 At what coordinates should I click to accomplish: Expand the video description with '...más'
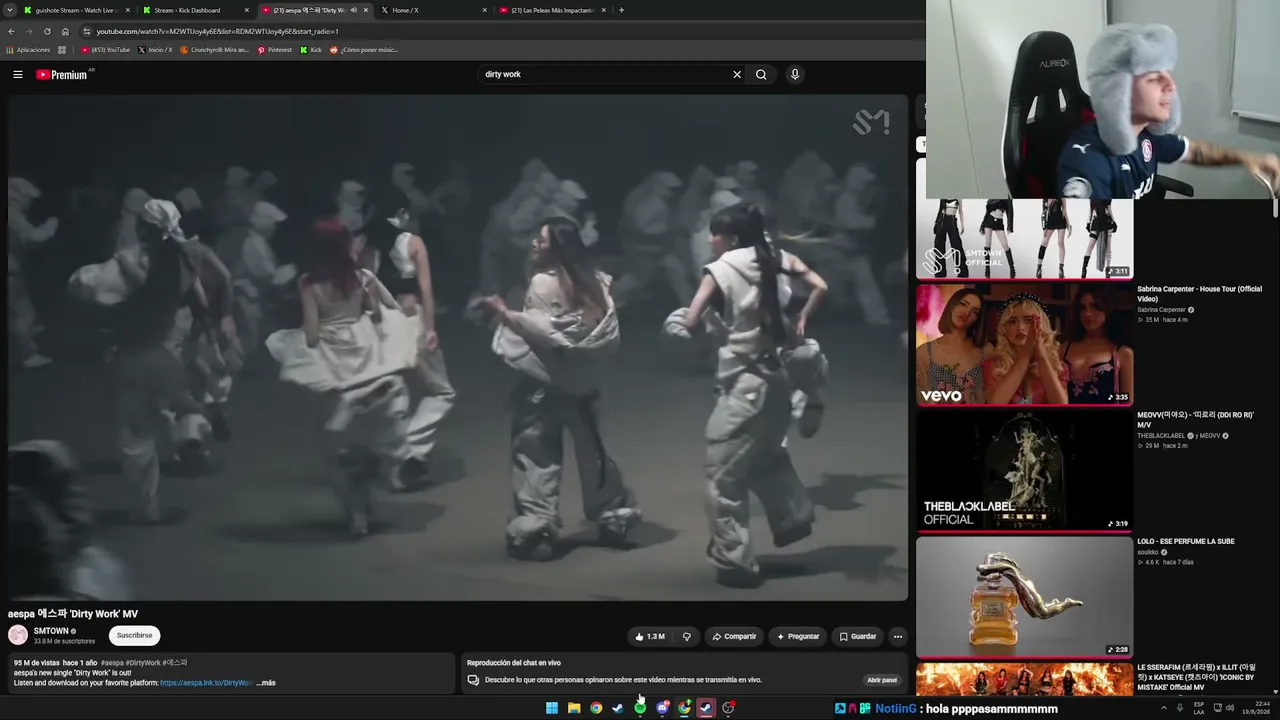point(266,683)
